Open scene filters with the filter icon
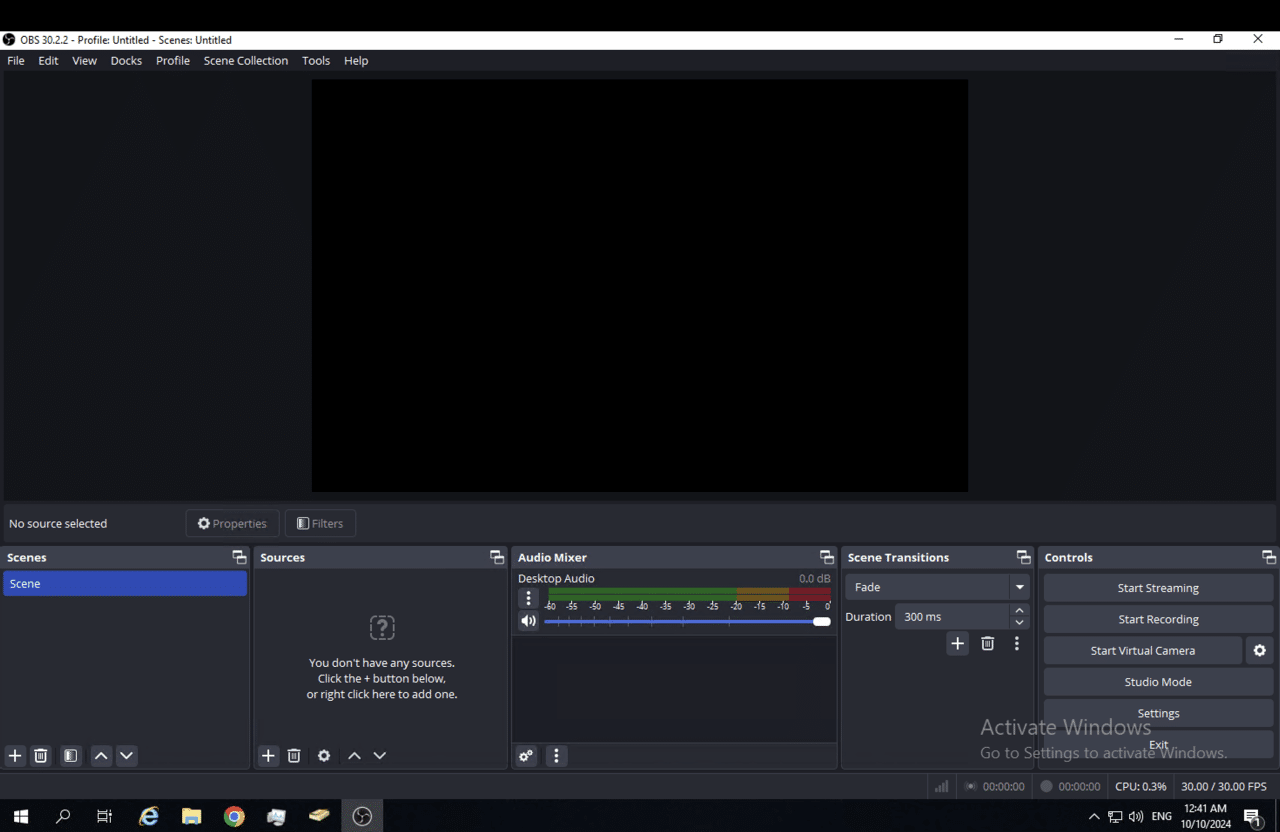The image size is (1280, 832). (x=70, y=755)
